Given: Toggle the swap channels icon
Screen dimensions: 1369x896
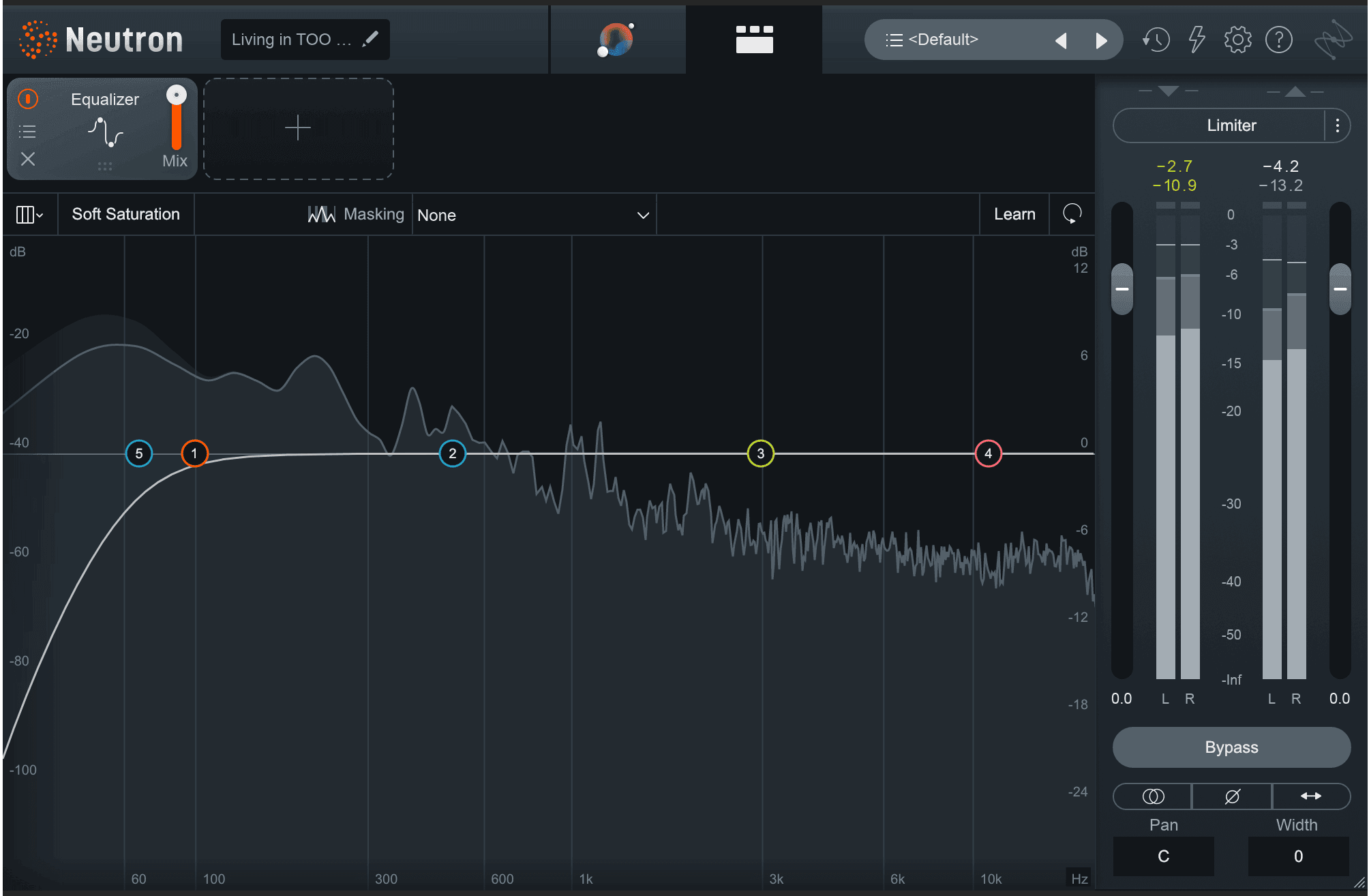Looking at the screenshot, I should 1311,796.
